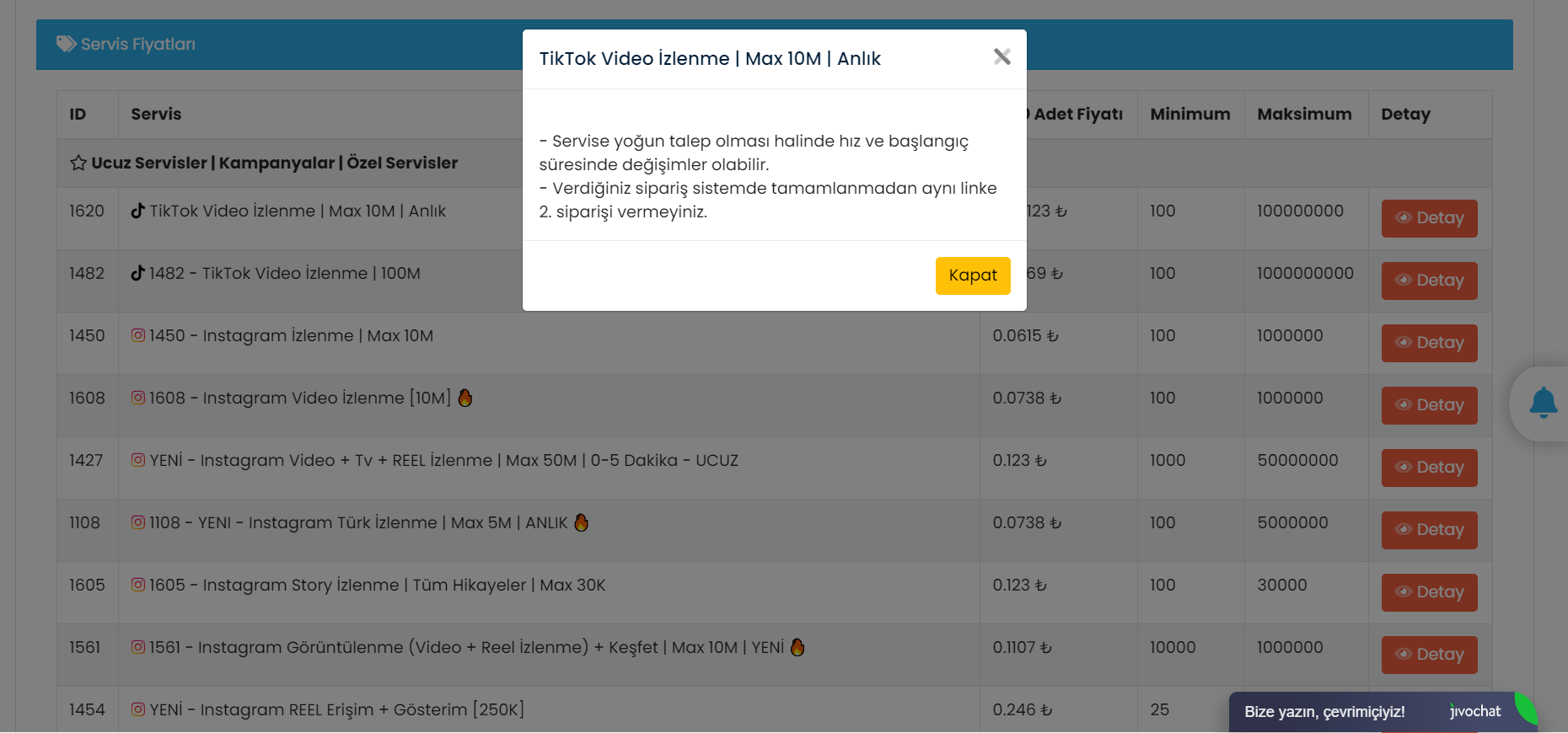Open Detay for service 1605
This screenshot has width=1568, height=733.
point(1429,592)
